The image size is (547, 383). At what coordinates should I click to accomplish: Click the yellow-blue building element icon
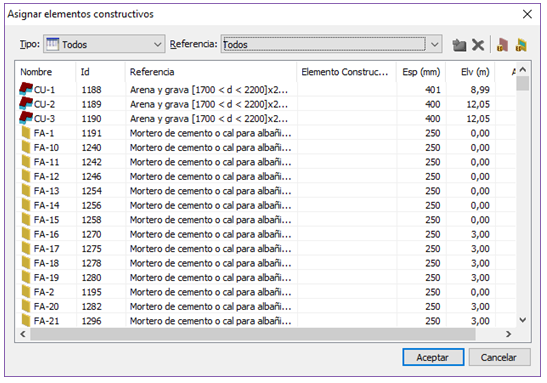521,45
